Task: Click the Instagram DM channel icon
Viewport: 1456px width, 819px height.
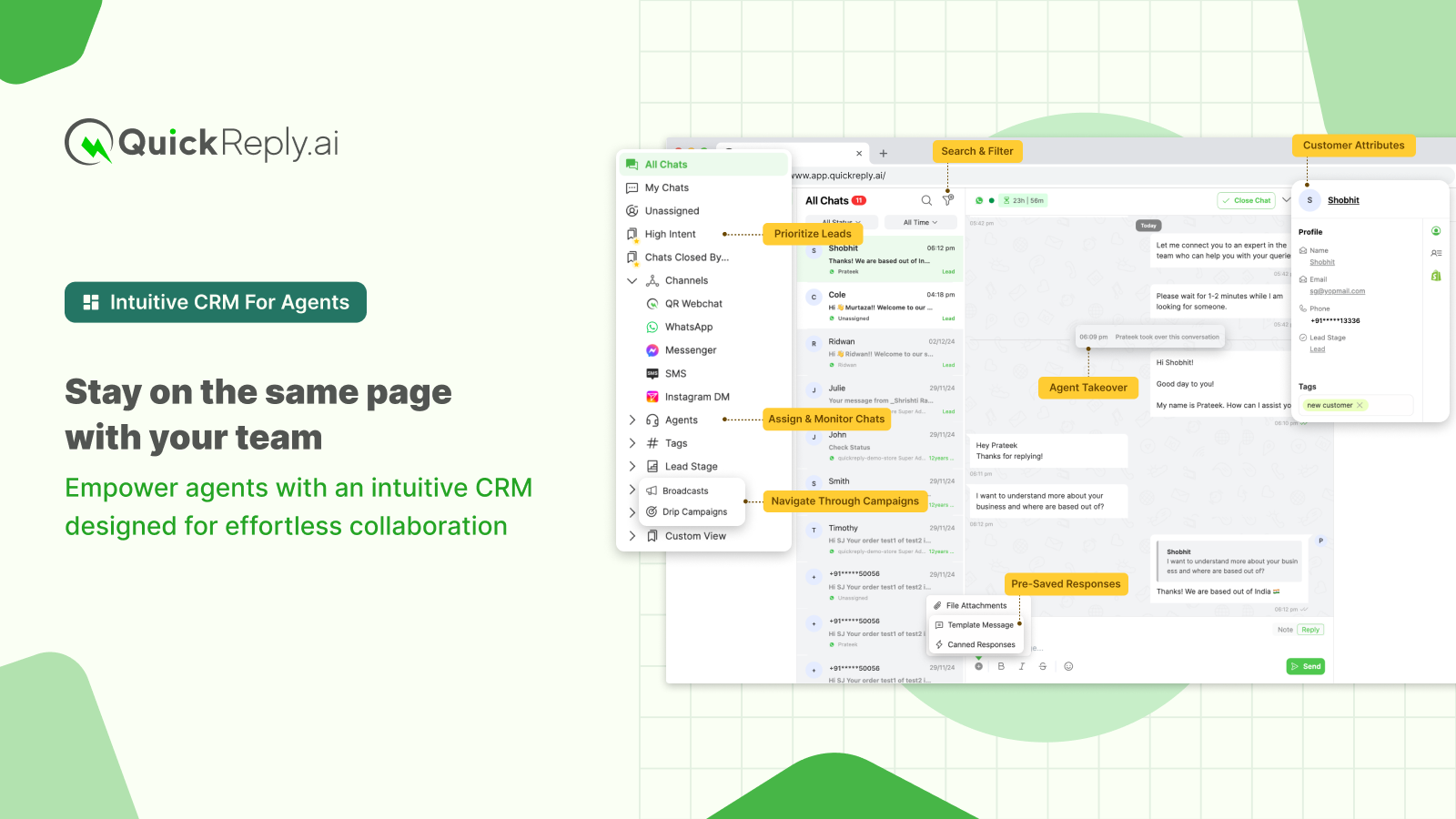Action: click(652, 397)
